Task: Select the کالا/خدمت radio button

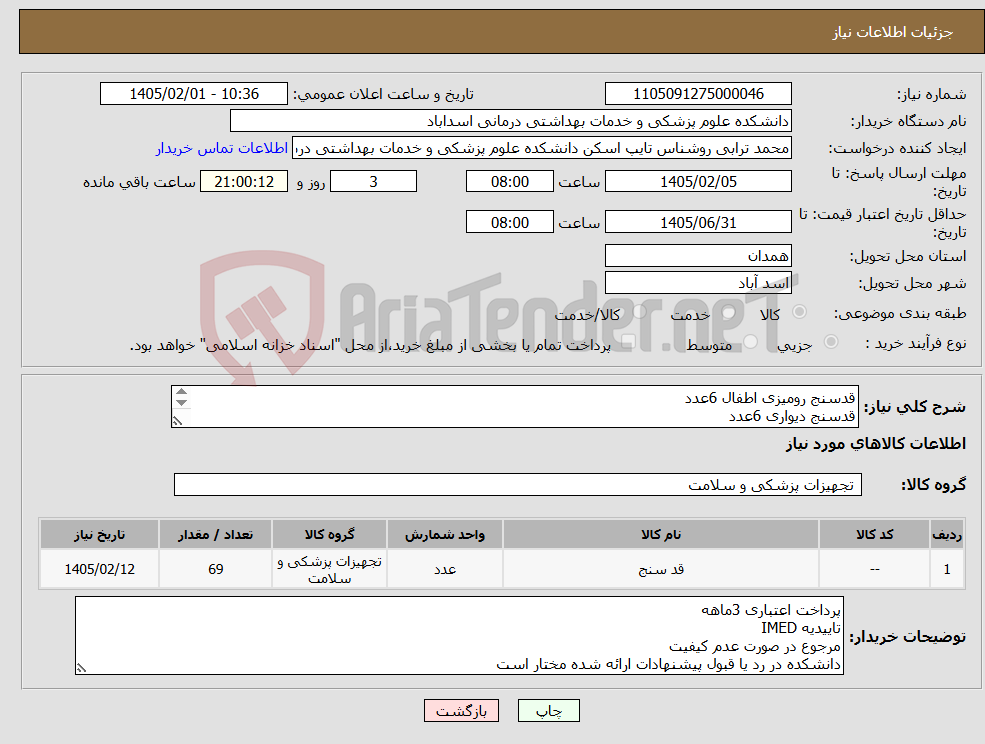Action: coord(639,312)
